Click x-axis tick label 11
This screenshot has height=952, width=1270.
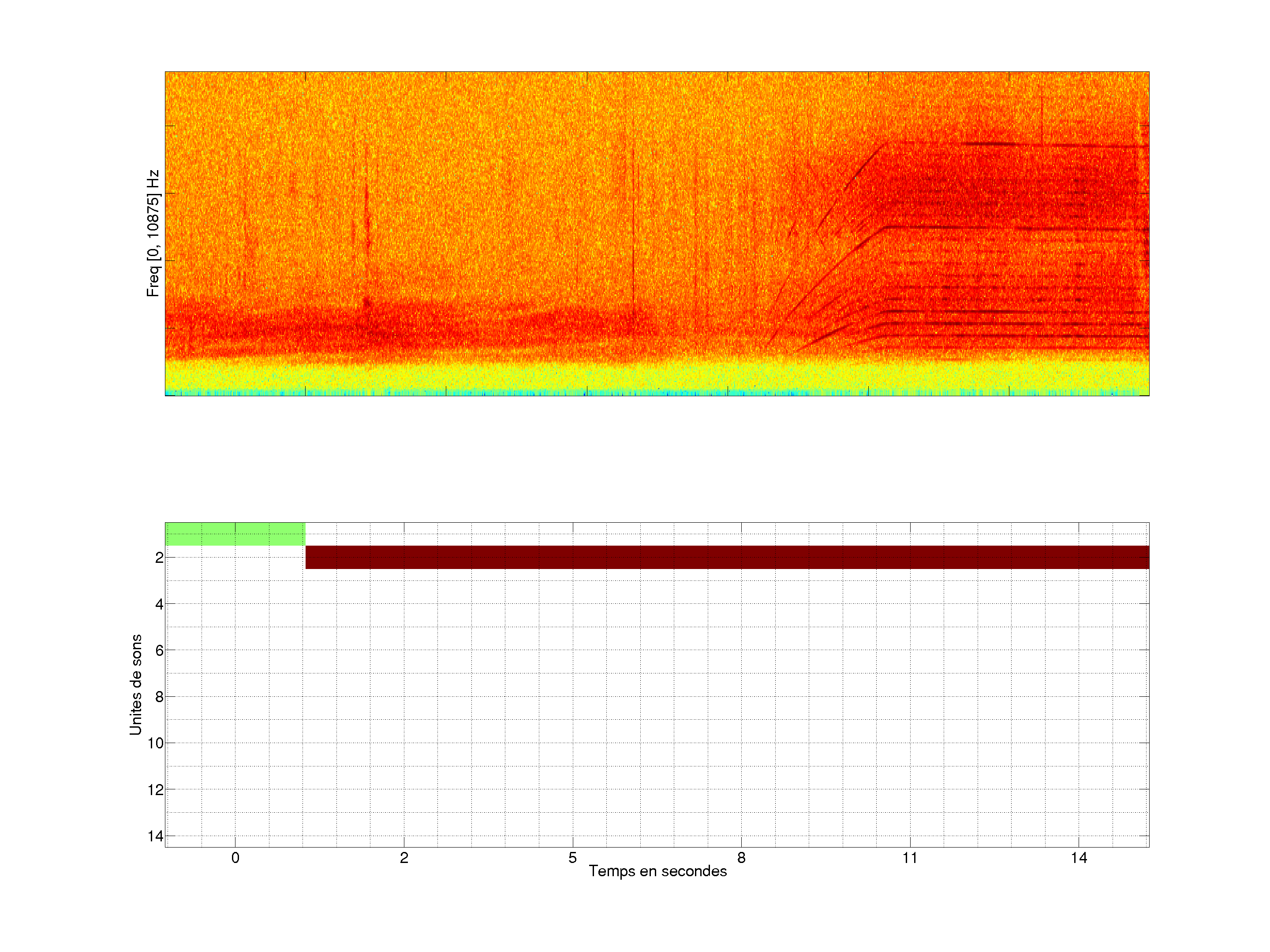tap(910, 858)
